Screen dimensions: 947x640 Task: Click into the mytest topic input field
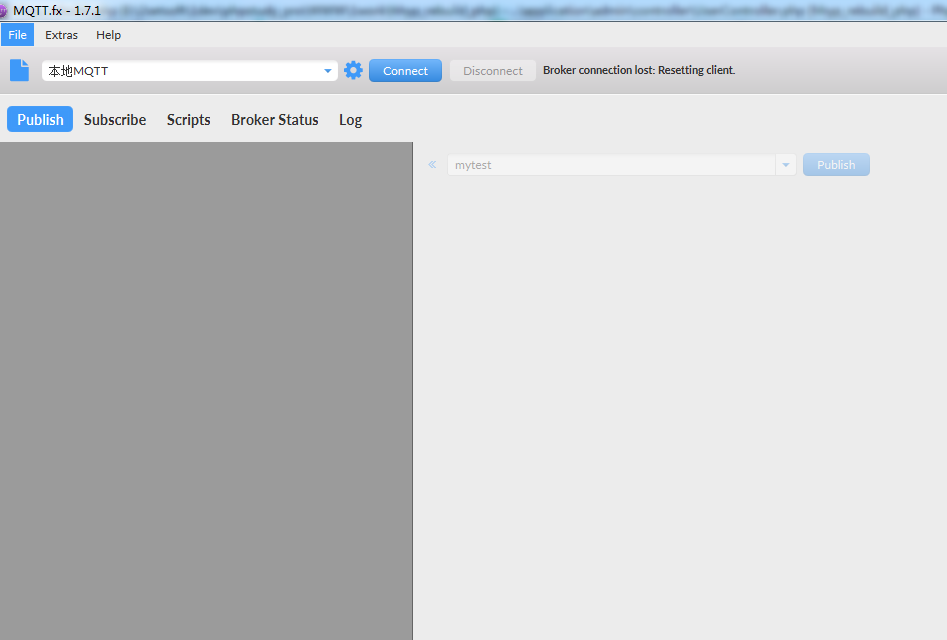tap(611, 165)
